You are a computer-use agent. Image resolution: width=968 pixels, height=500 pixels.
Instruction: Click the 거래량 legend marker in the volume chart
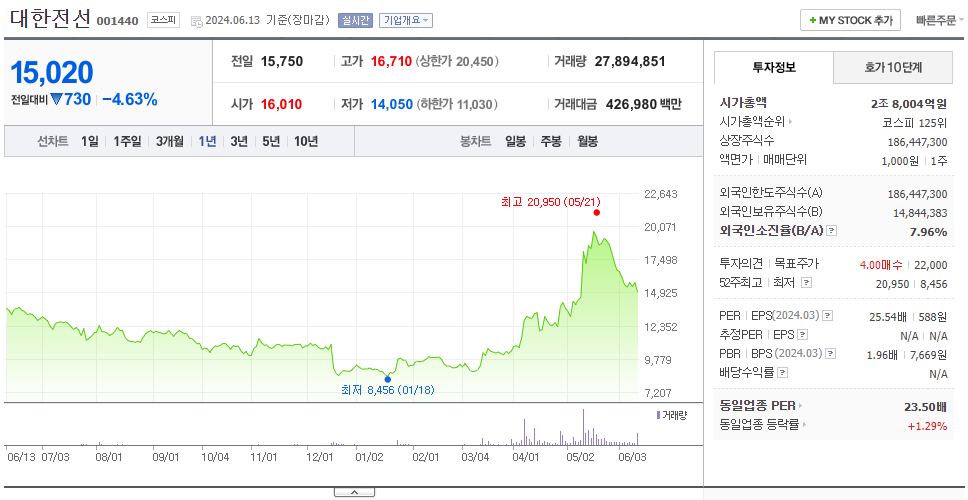coord(658,415)
